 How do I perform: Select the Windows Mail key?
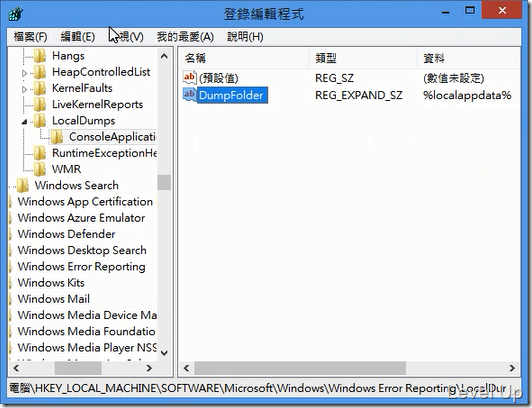pyautogui.click(x=54, y=299)
